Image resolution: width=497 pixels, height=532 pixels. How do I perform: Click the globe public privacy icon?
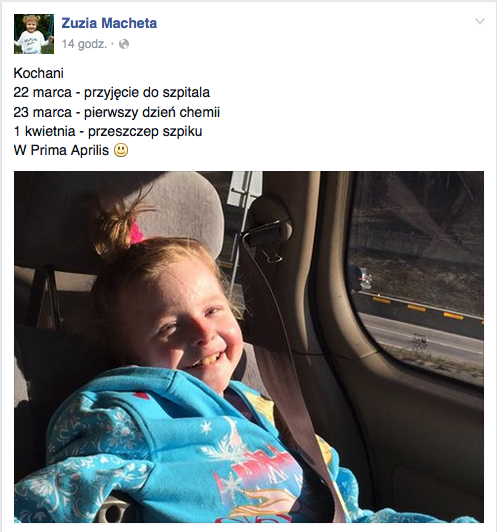[124, 44]
